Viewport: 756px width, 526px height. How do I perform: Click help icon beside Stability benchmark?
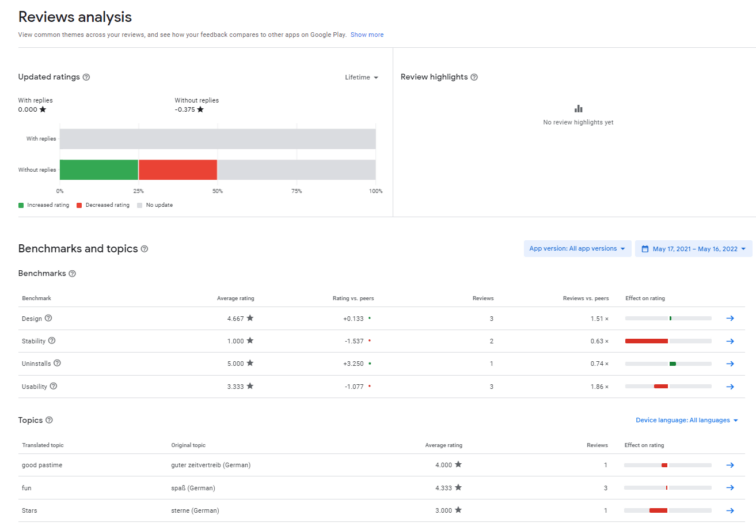pyautogui.click(x=53, y=341)
